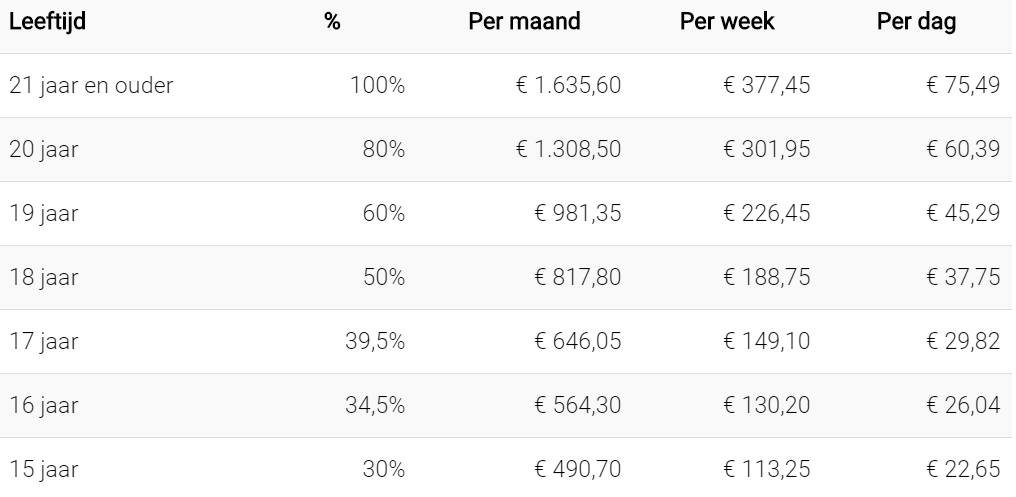Screen dimensions: 1016x497
Task: Click the Per week column header
Action: [x=727, y=22]
